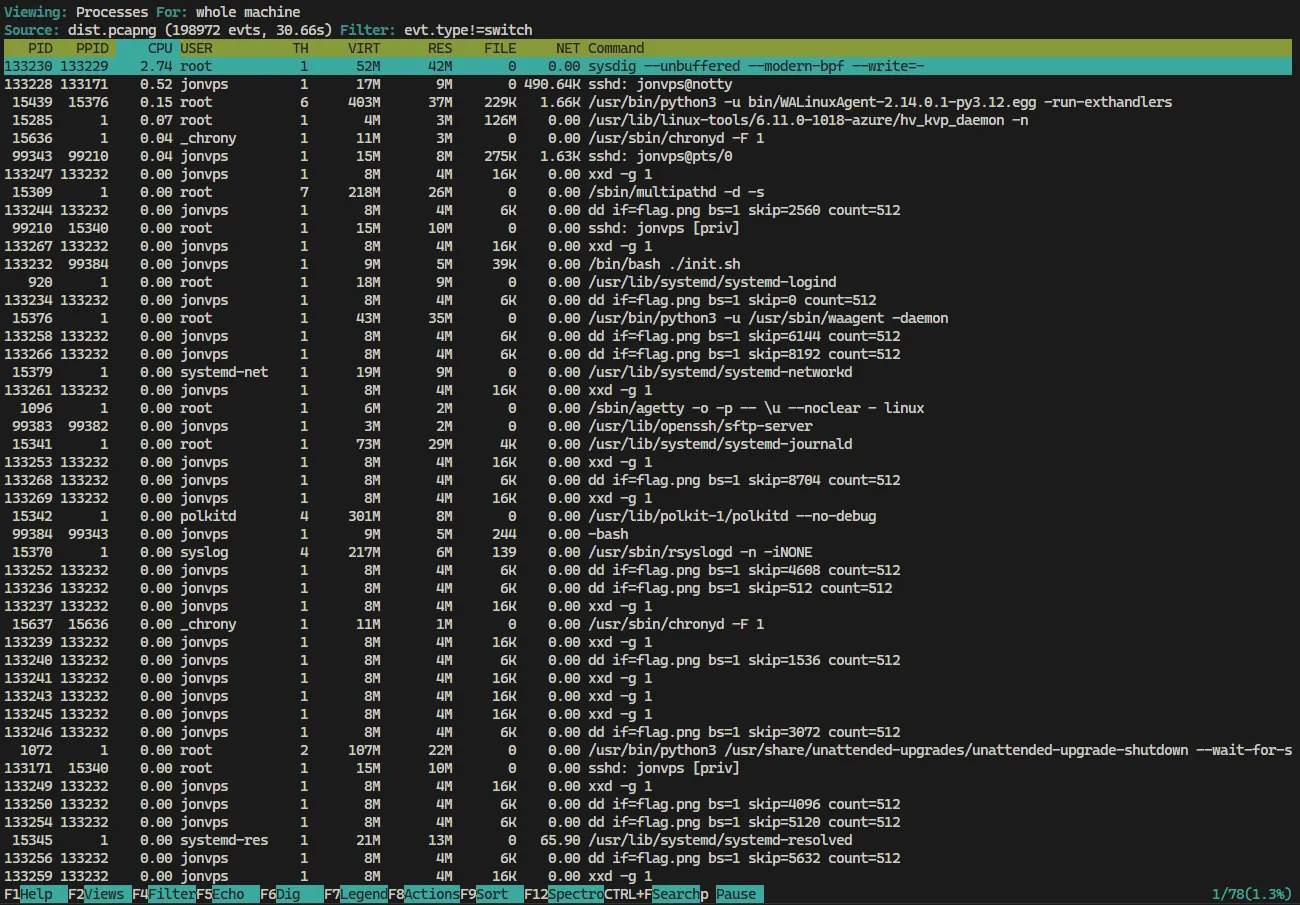The width and height of the screenshot is (1300, 905).
Task: Select the sshd: jonvps@notty row
Action: pyautogui.click(x=648, y=84)
